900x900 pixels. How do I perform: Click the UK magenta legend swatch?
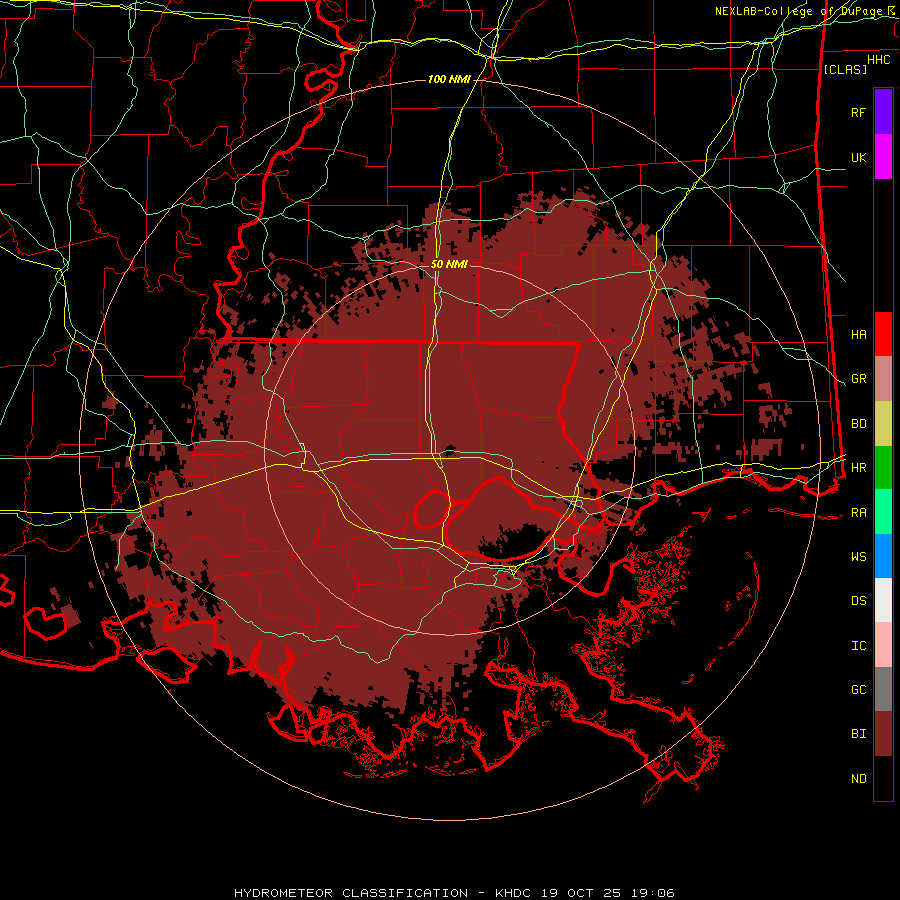click(x=883, y=157)
